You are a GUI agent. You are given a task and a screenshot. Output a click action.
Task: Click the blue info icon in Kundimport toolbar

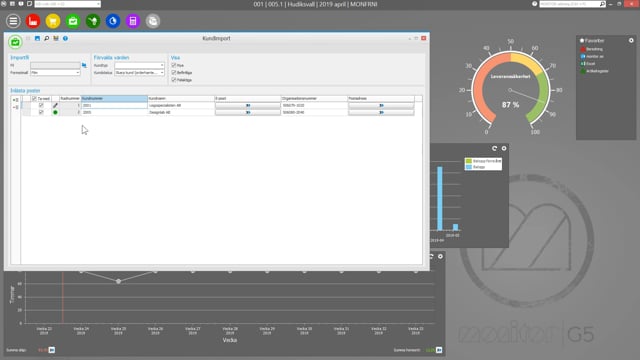tap(65, 38)
